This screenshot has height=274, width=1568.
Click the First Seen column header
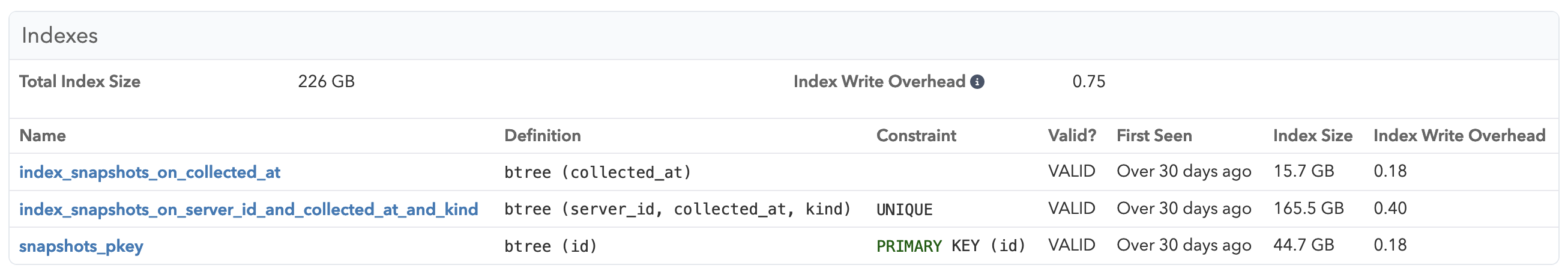[1154, 135]
